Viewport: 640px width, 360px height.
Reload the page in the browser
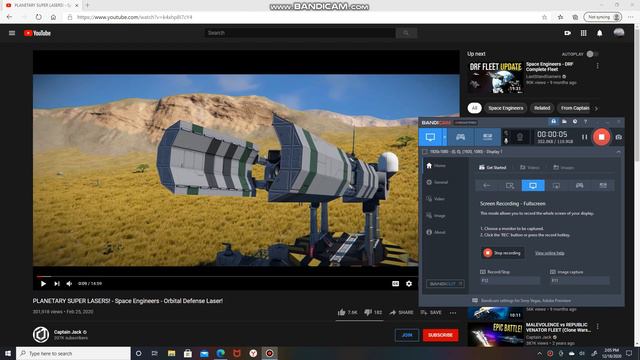point(38,17)
